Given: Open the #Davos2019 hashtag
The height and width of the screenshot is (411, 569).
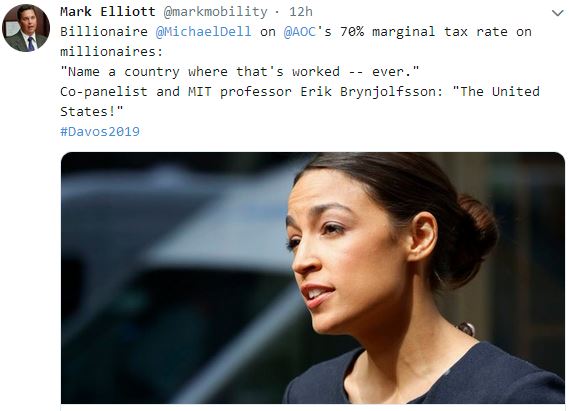Looking at the screenshot, I should [100, 131].
